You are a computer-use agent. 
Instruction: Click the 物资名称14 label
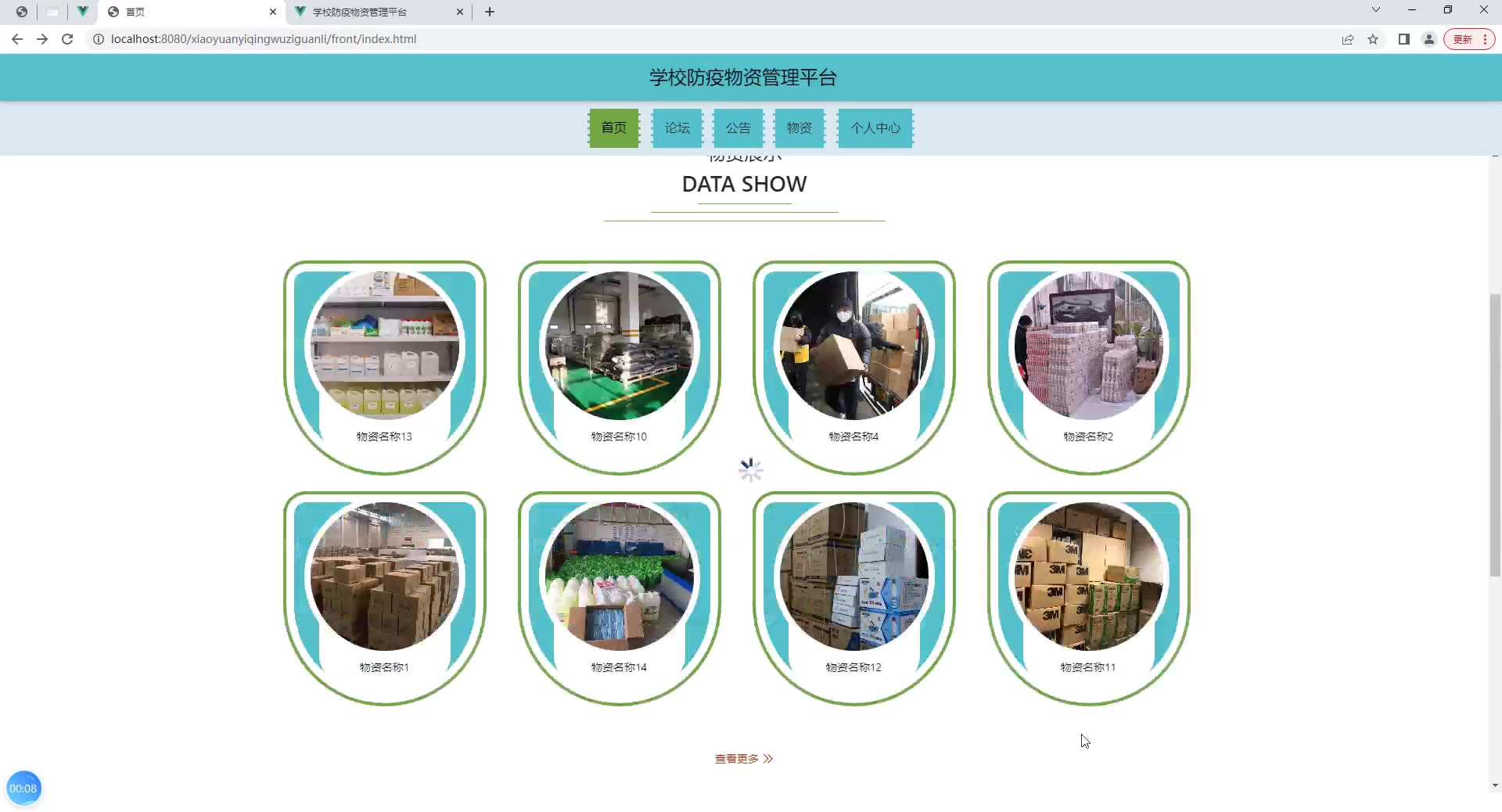click(619, 667)
